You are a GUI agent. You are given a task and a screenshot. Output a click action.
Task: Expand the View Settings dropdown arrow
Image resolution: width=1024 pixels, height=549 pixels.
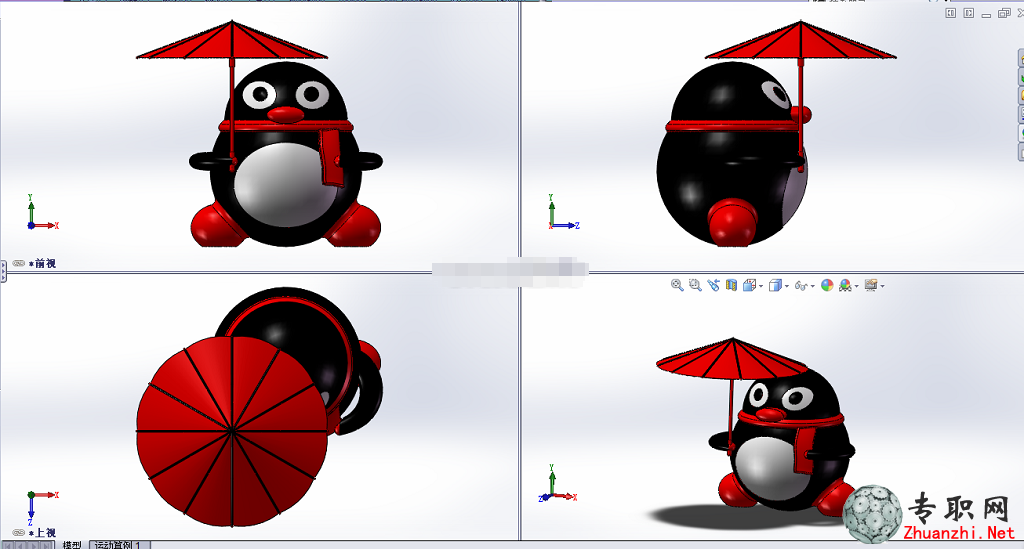[882, 286]
